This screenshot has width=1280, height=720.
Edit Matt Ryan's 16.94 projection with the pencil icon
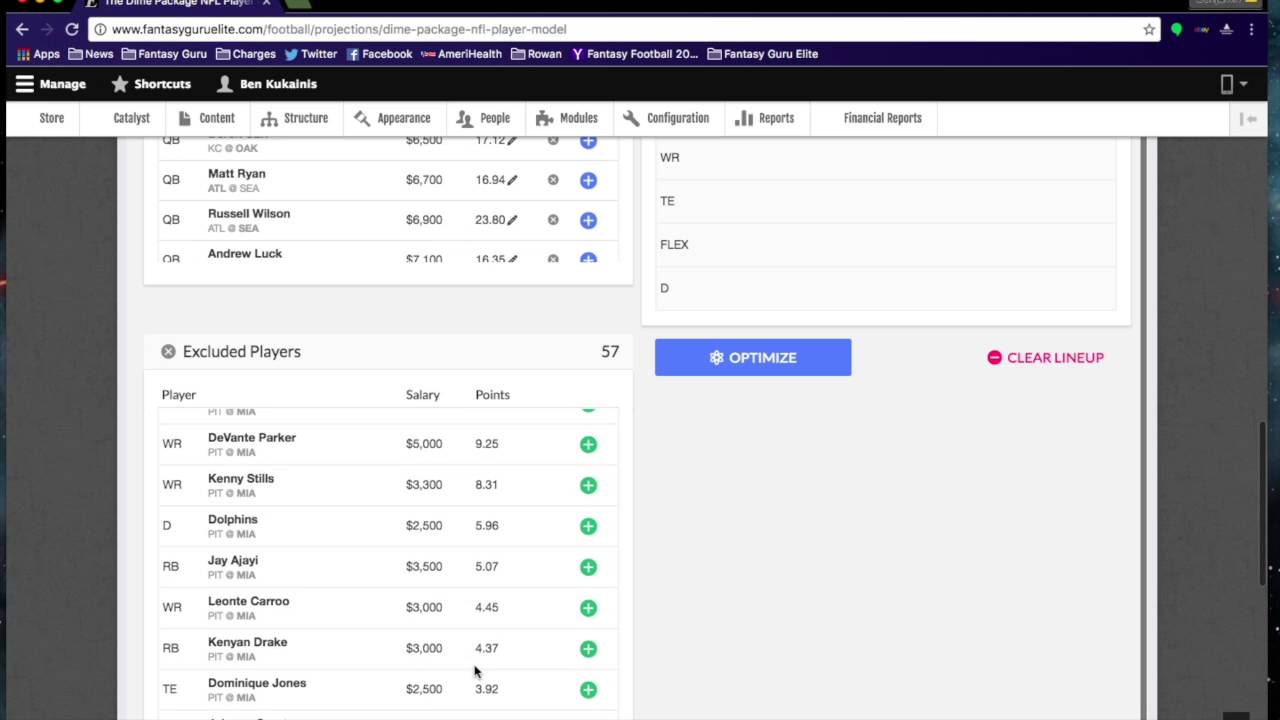(512, 180)
